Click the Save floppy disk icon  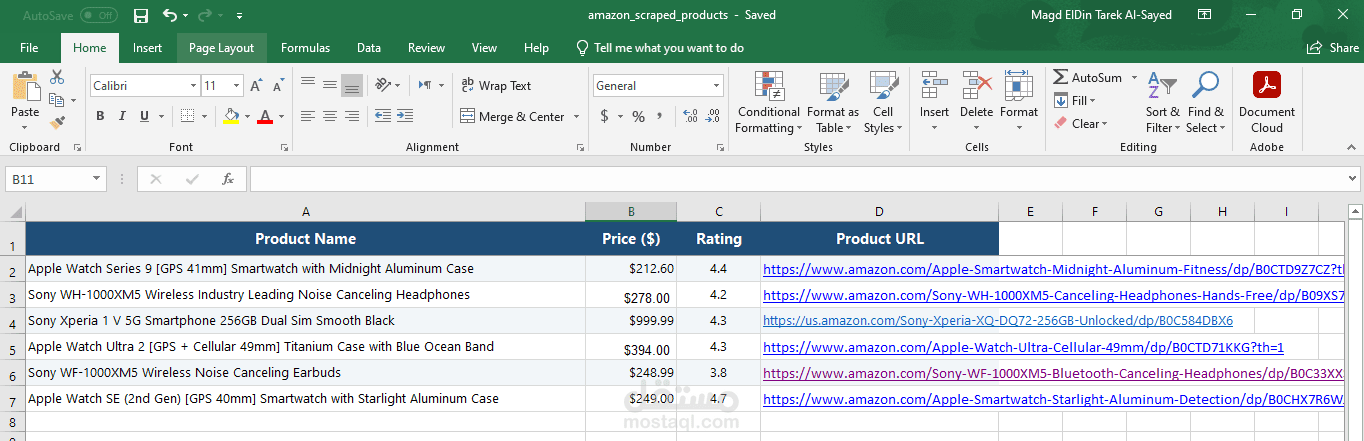point(141,16)
